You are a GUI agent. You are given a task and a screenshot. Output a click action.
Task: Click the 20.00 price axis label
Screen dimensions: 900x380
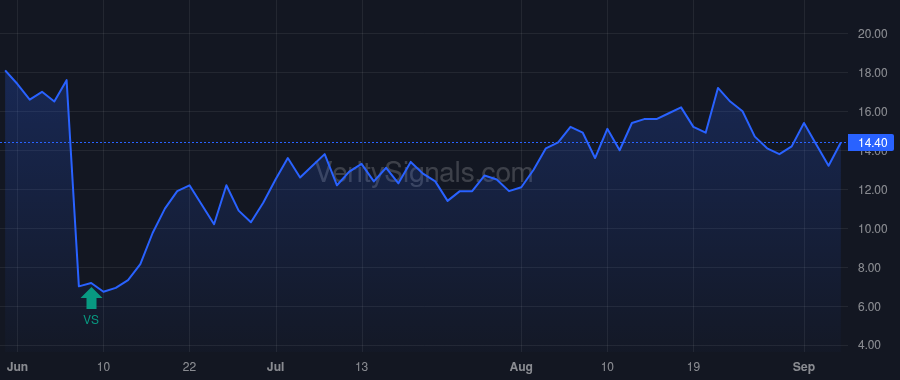[x=872, y=34]
